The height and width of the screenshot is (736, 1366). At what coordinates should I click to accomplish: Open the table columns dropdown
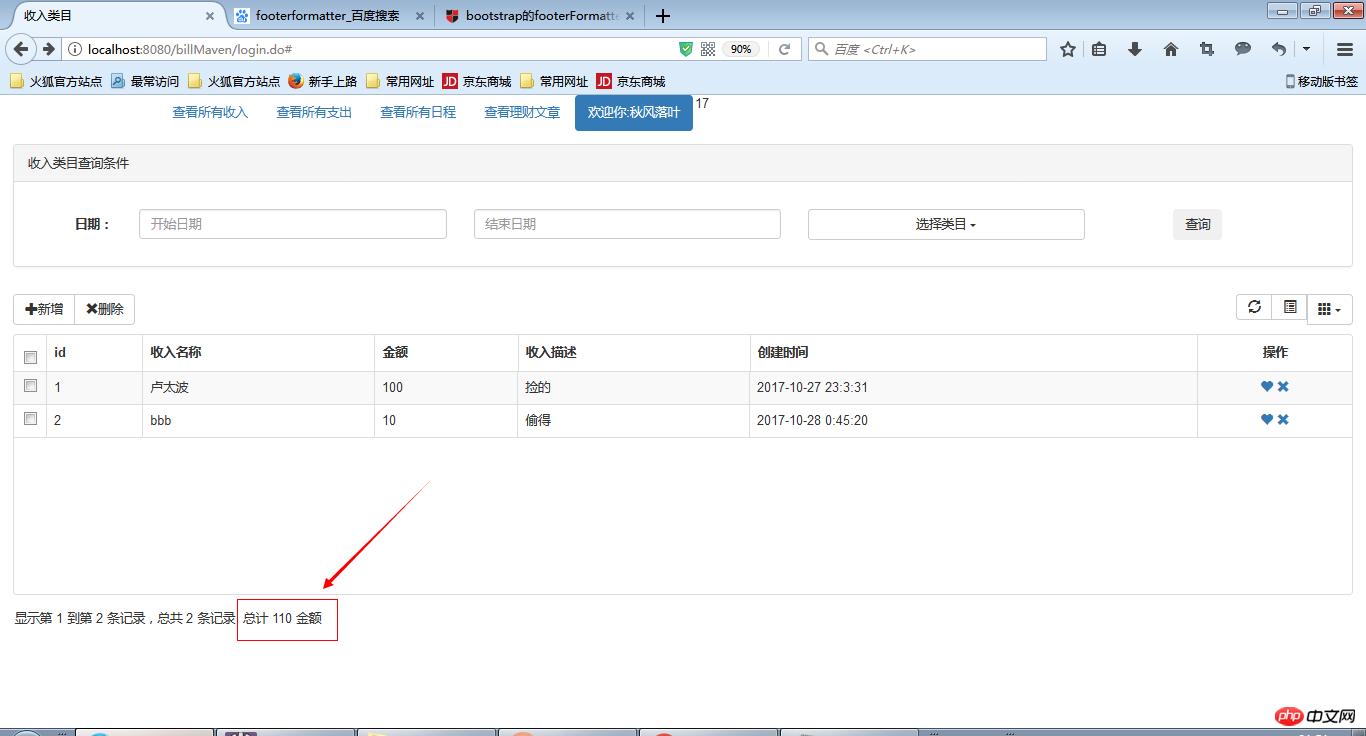pos(1329,309)
